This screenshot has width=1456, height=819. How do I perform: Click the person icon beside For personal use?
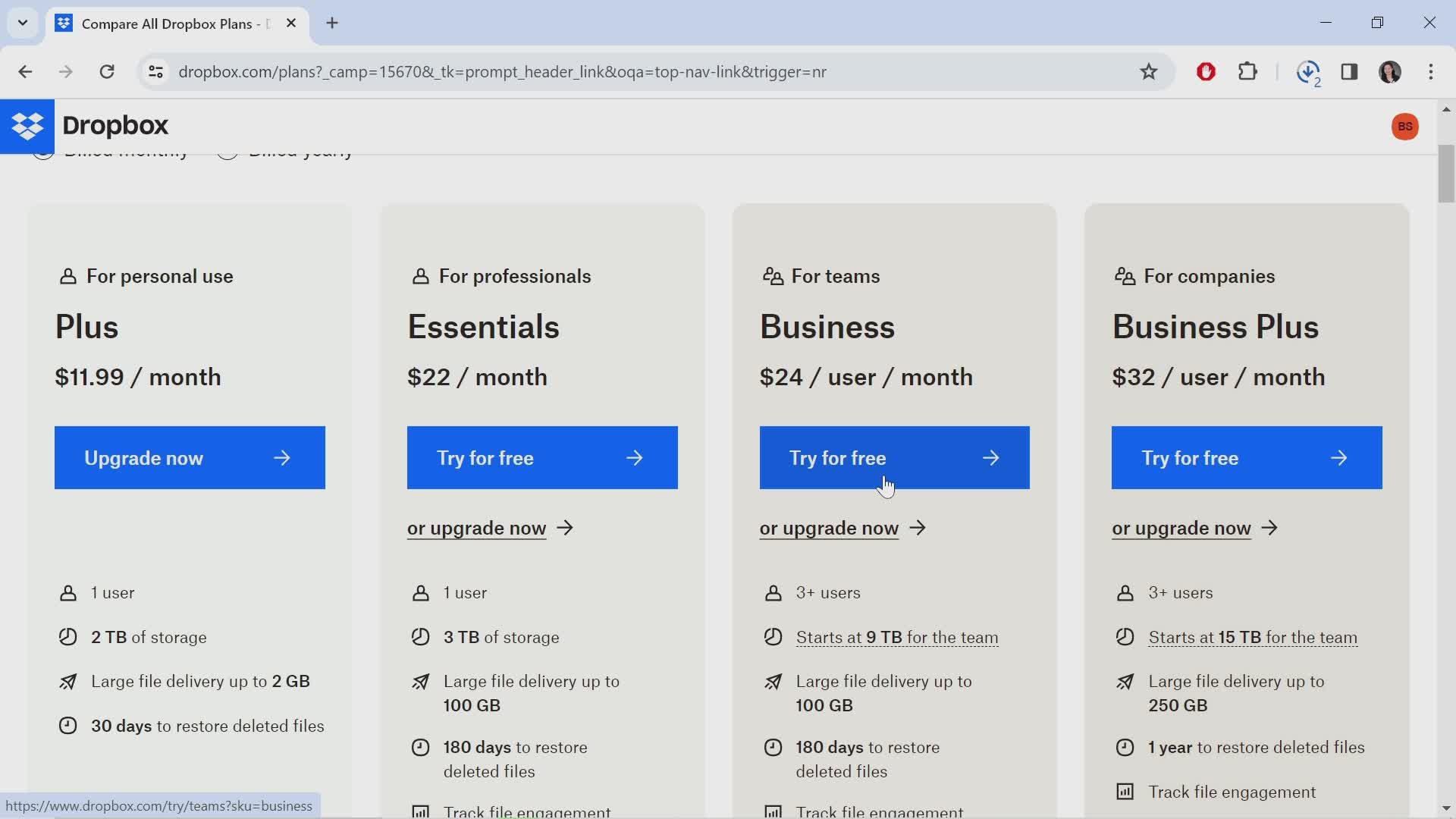pos(67,277)
